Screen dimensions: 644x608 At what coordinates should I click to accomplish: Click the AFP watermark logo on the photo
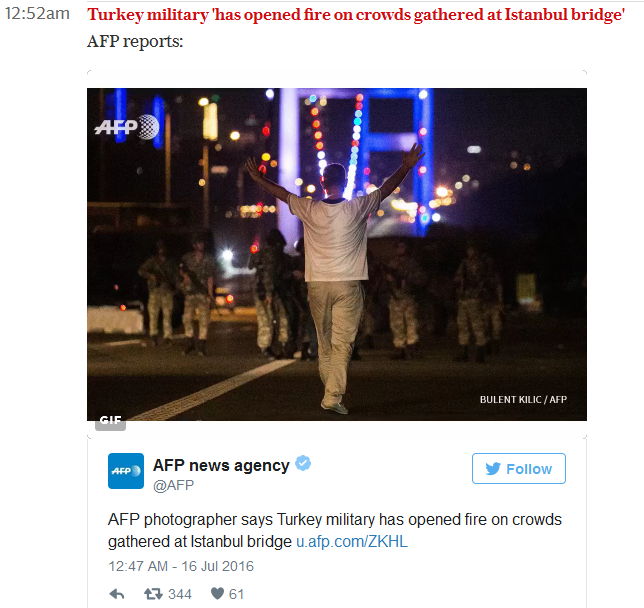(x=126, y=127)
